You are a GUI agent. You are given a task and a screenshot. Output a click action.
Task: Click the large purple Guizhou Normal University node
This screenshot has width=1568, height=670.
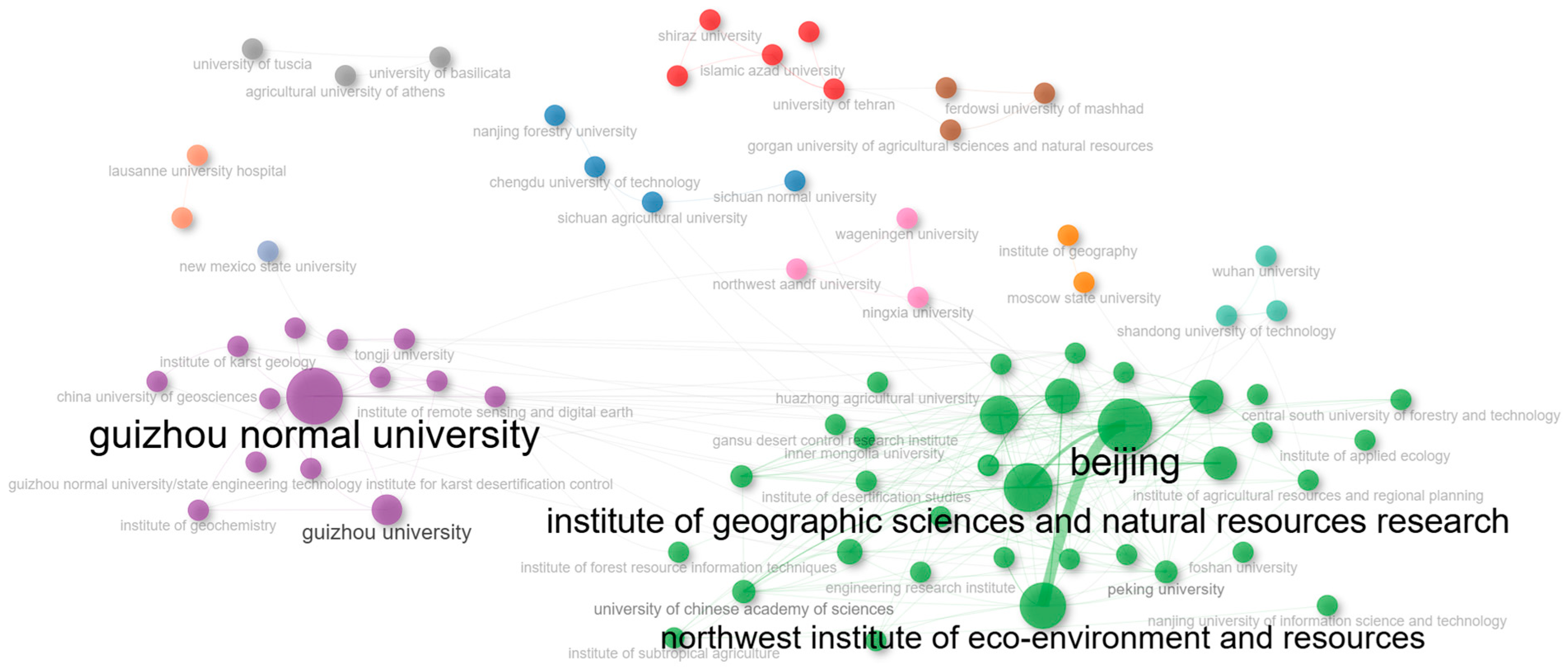pos(314,396)
